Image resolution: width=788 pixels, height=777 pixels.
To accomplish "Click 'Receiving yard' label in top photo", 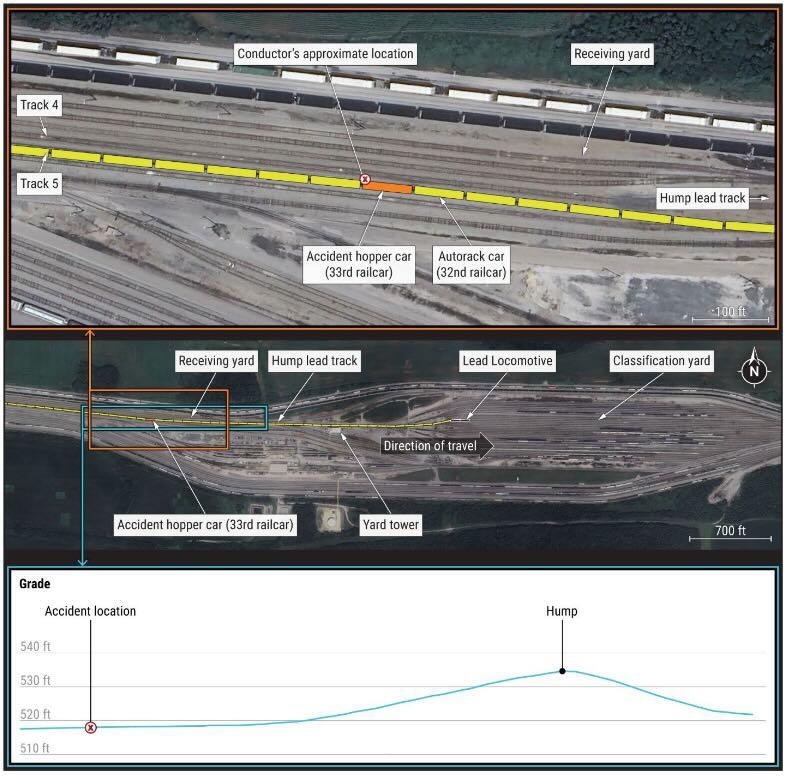I will 612,54.
